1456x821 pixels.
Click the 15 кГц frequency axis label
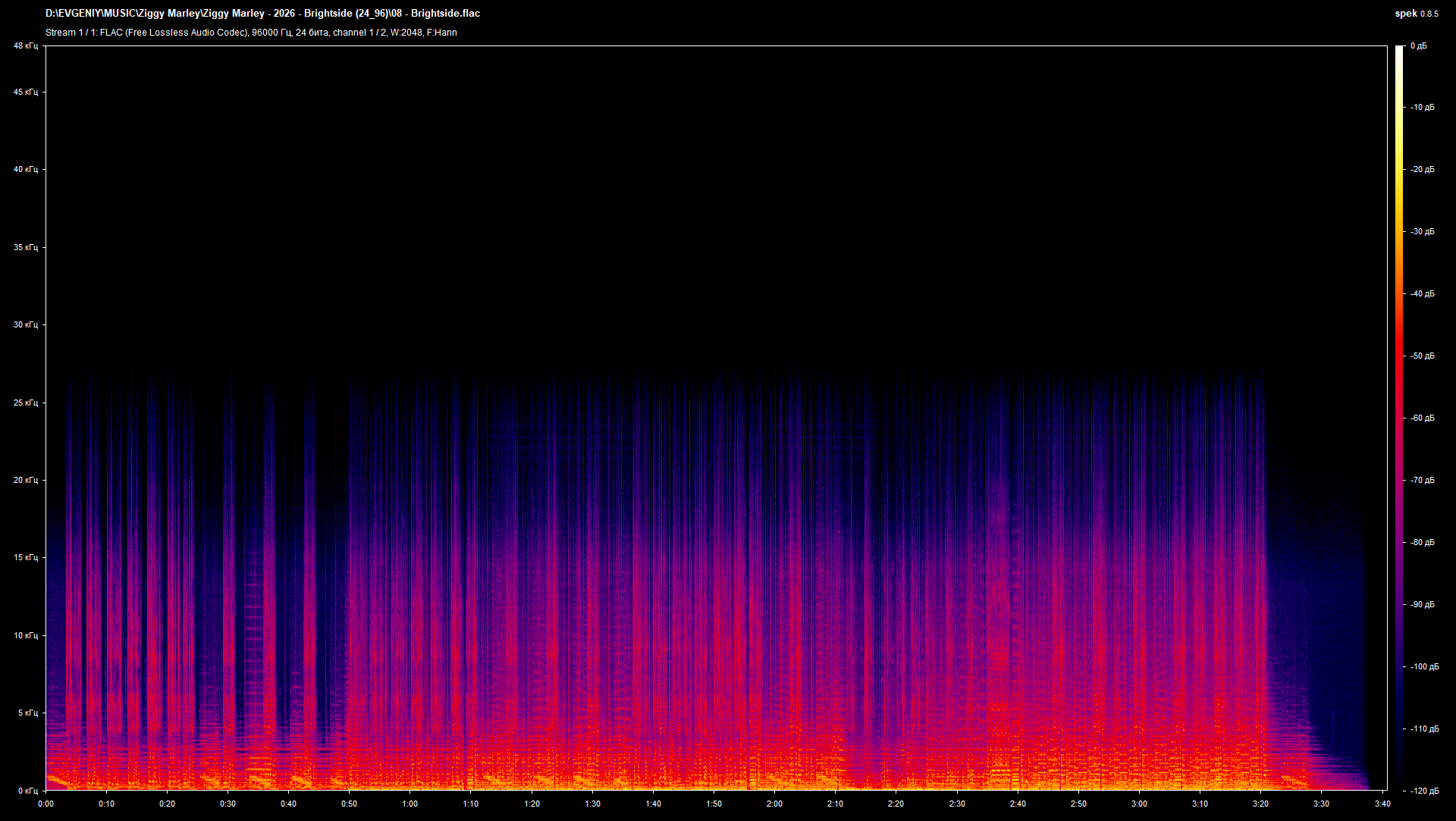[x=26, y=558]
